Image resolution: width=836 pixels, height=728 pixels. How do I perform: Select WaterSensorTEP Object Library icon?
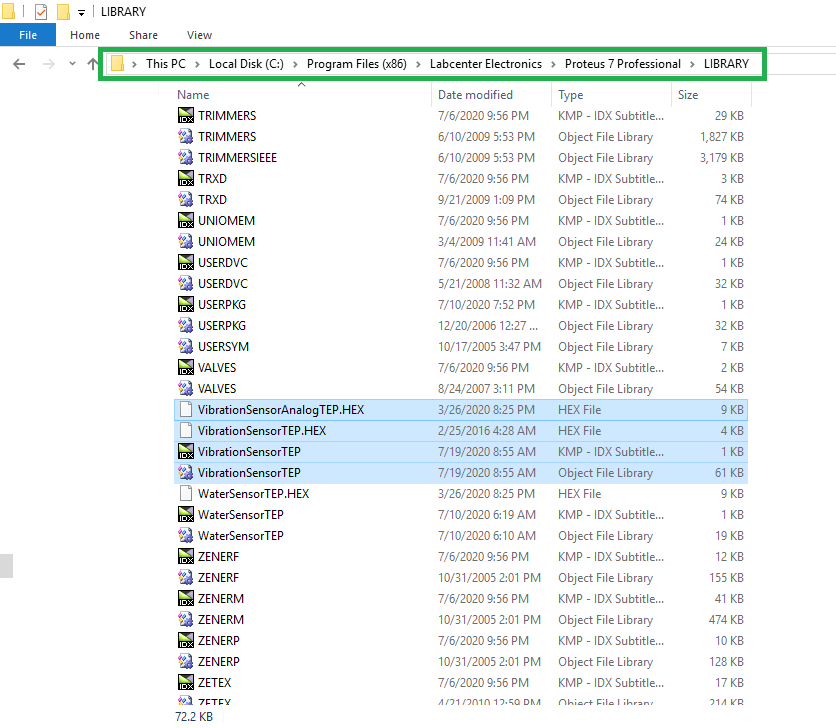pos(186,535)
